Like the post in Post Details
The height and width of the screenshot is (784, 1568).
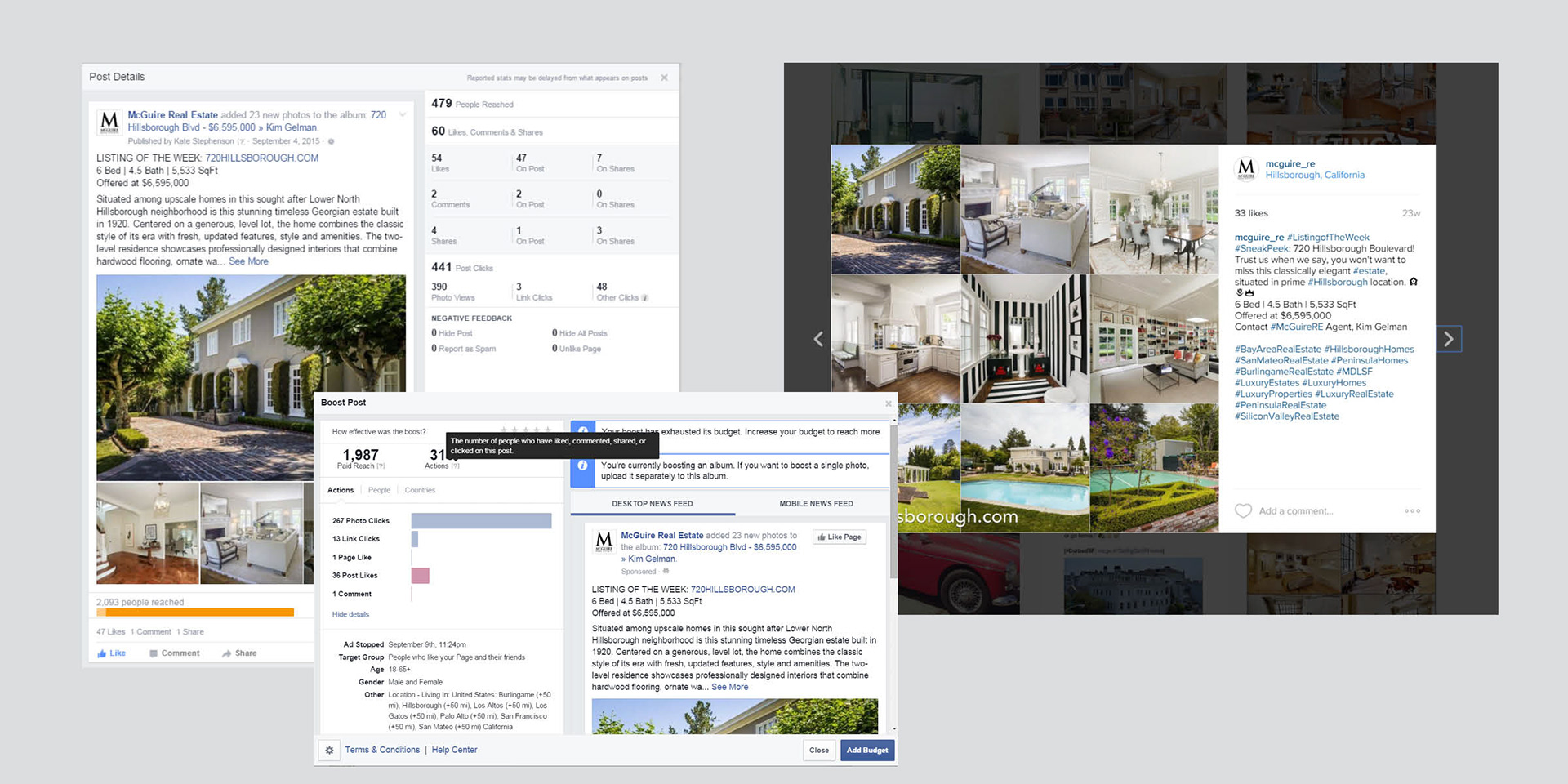coord(112,653)
